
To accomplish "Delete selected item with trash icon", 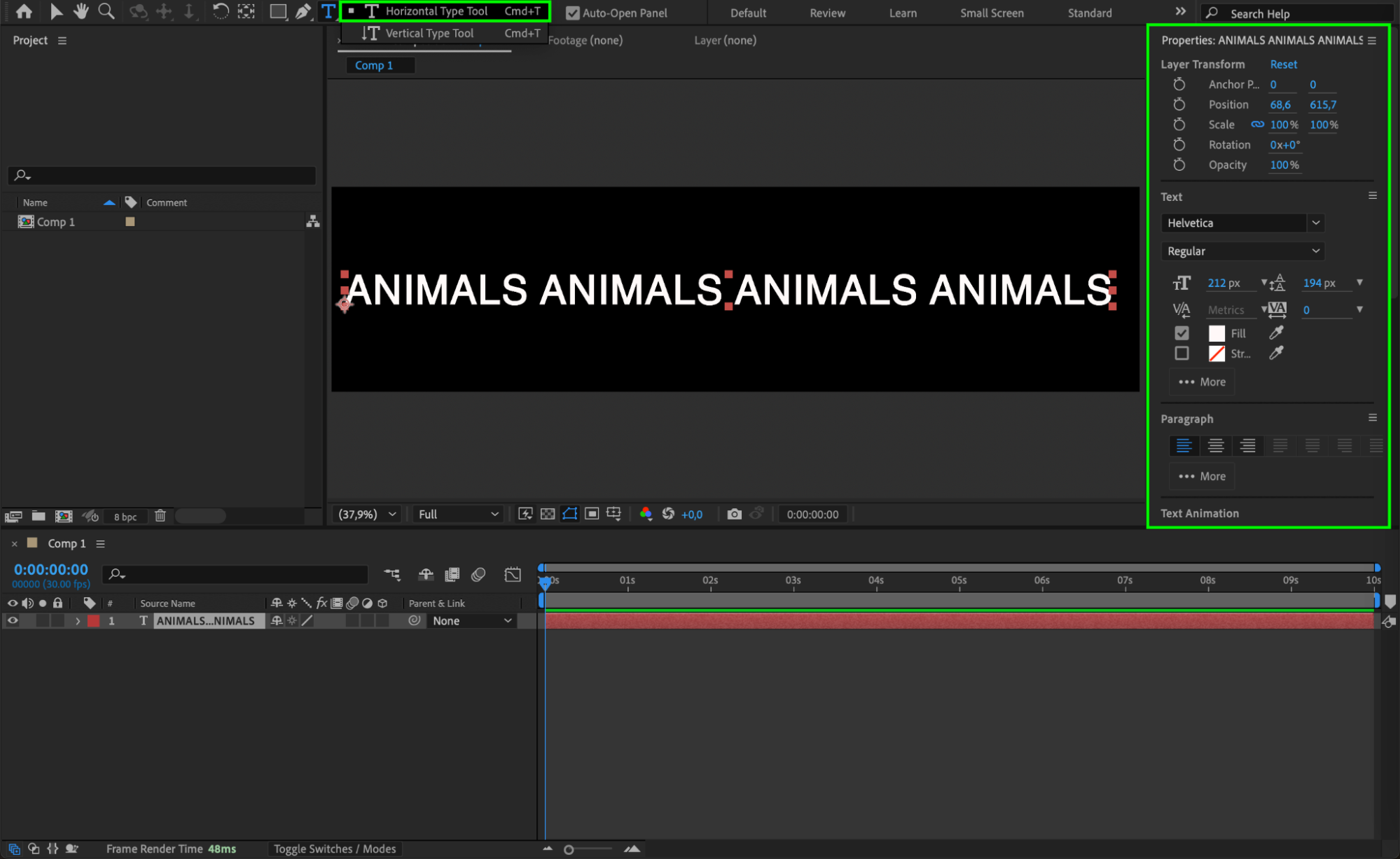I will tap(160, 516).
